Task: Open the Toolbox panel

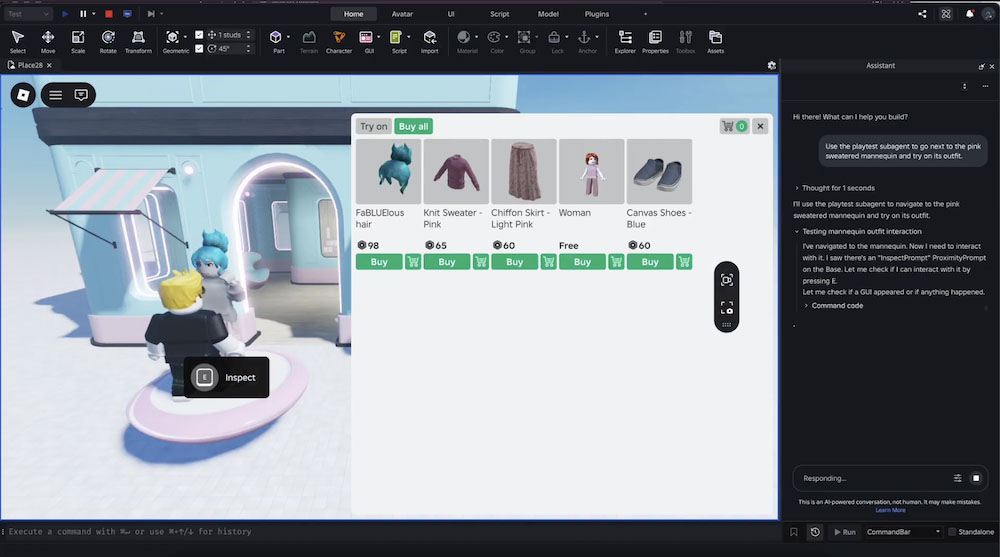Action: click(x=686, y=41)
